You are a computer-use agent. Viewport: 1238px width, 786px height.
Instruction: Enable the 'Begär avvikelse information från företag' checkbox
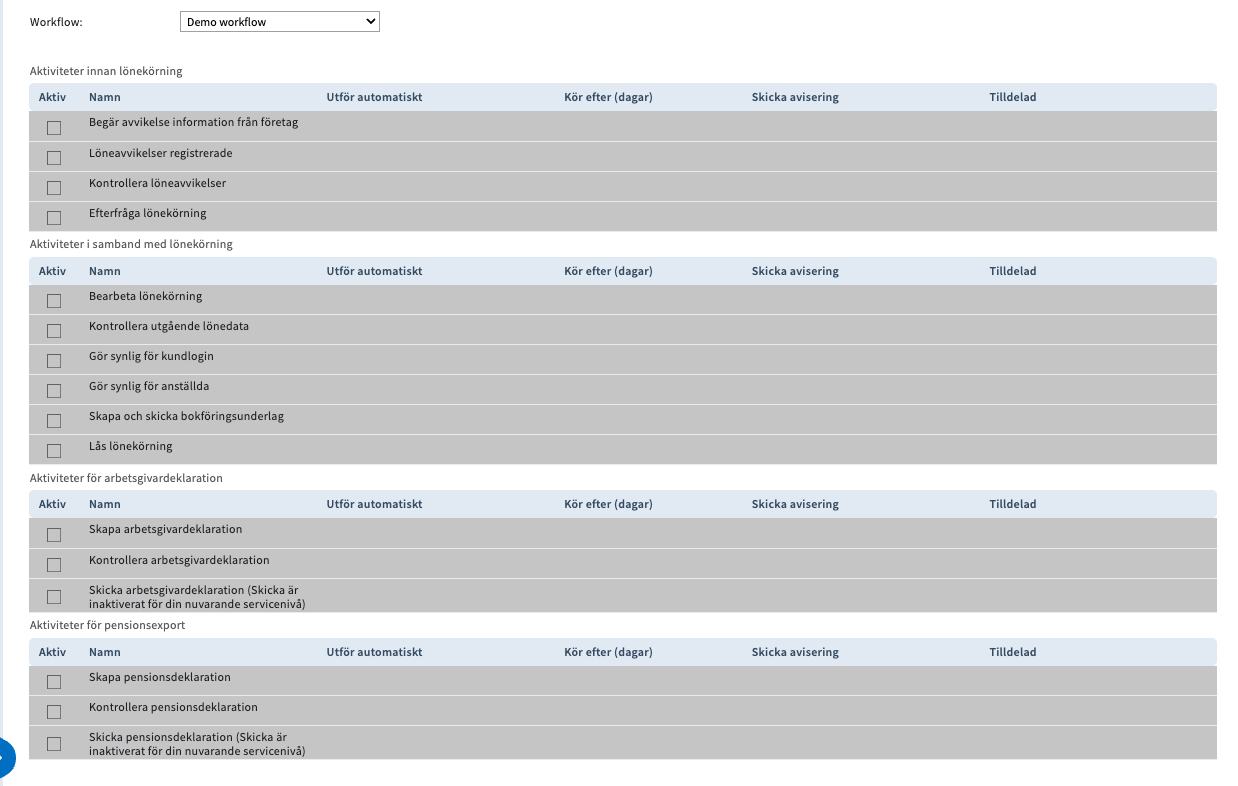tap(54, 128)
